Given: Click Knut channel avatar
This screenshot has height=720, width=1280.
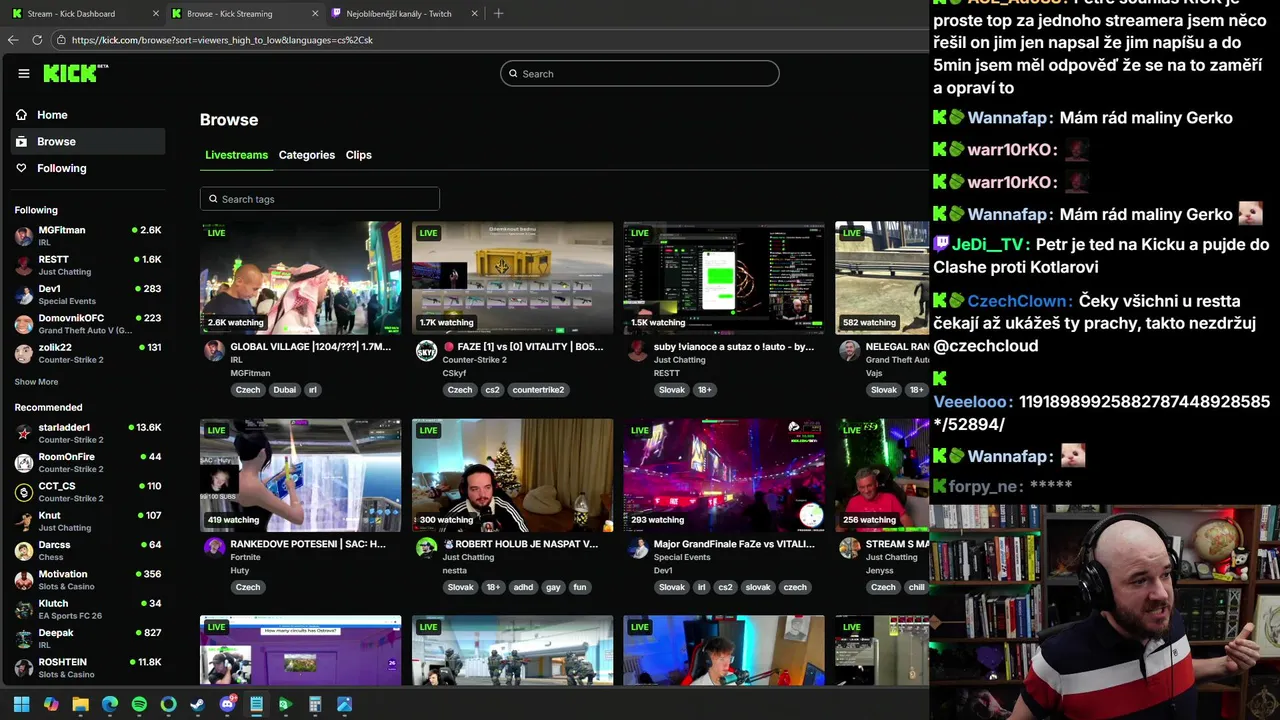Looking at the screenshot, I should click(x=24, y=521).
